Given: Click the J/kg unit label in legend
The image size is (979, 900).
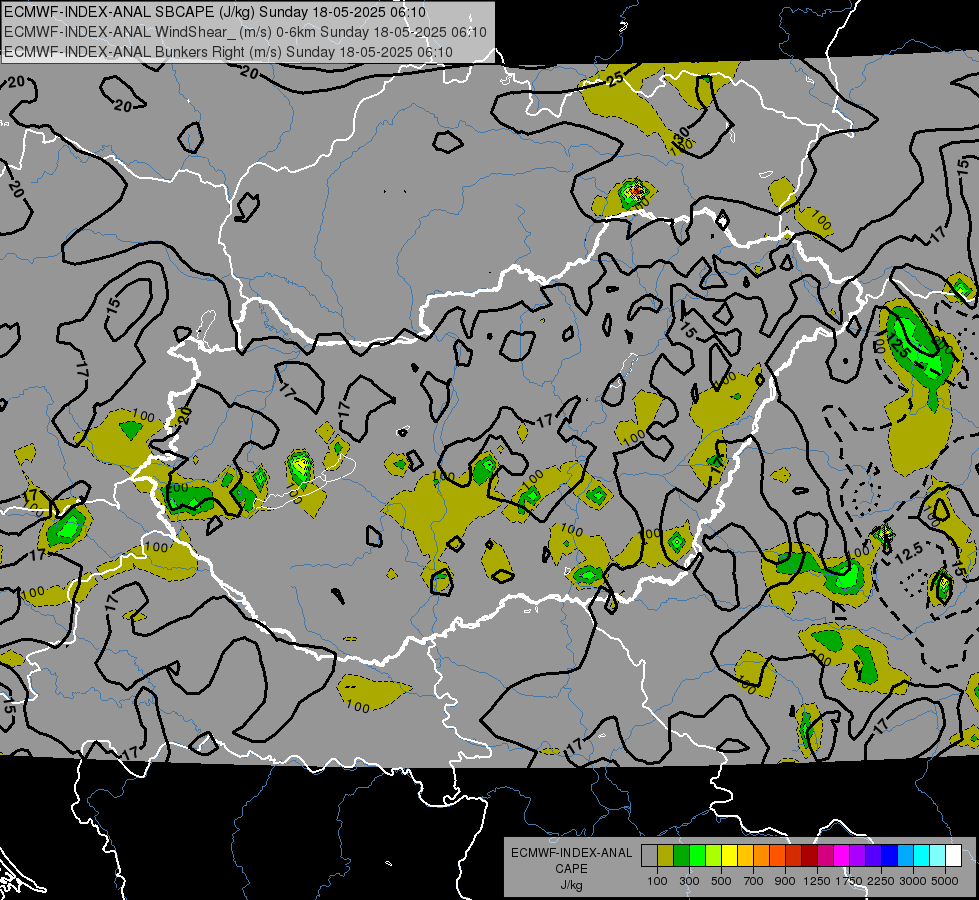Looking at the screenshot, I should coord(571,885).
